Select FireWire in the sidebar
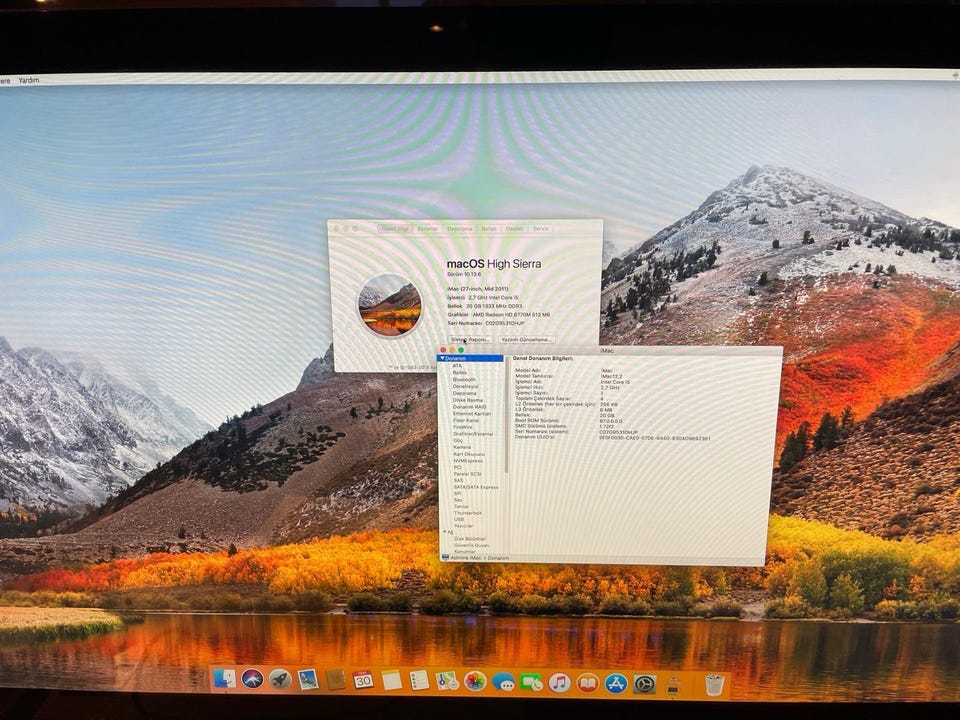This screenshot has width=960, height=720. [463, 427]
